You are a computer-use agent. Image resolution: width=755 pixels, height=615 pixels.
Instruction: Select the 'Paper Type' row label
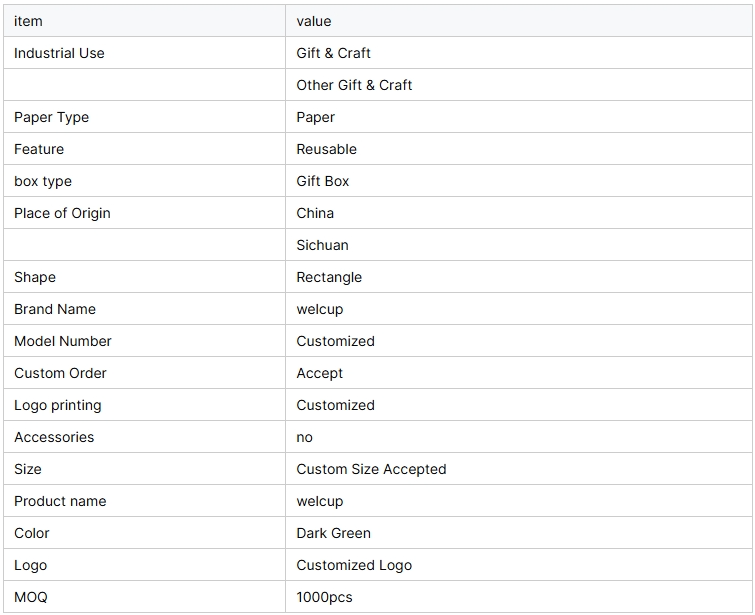point(51,117)
